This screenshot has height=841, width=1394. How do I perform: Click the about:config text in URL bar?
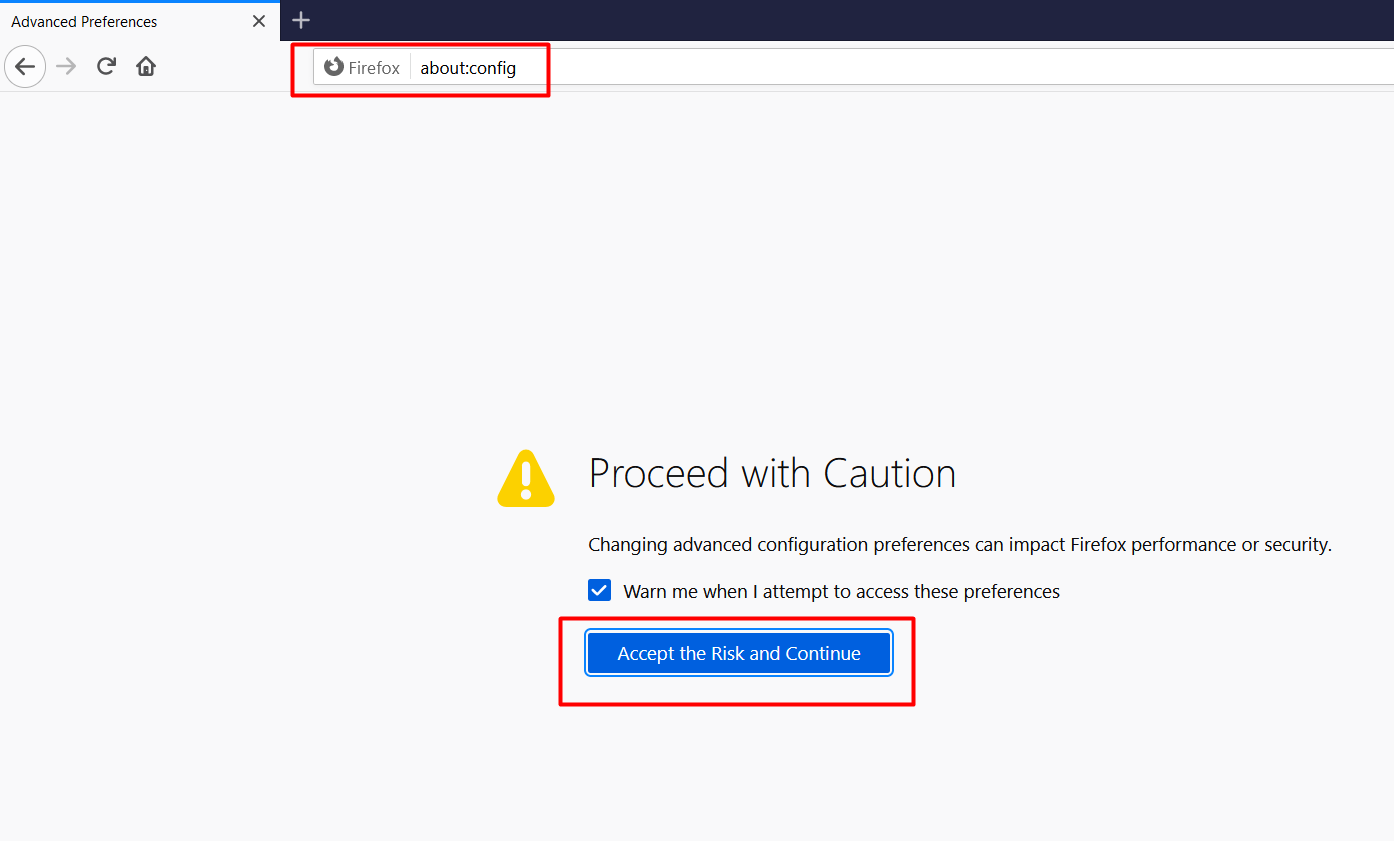point(468,68)
